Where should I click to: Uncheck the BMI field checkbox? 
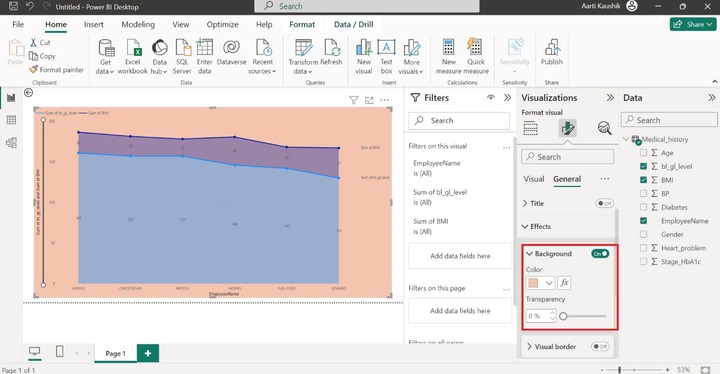[x=643, y=180]
